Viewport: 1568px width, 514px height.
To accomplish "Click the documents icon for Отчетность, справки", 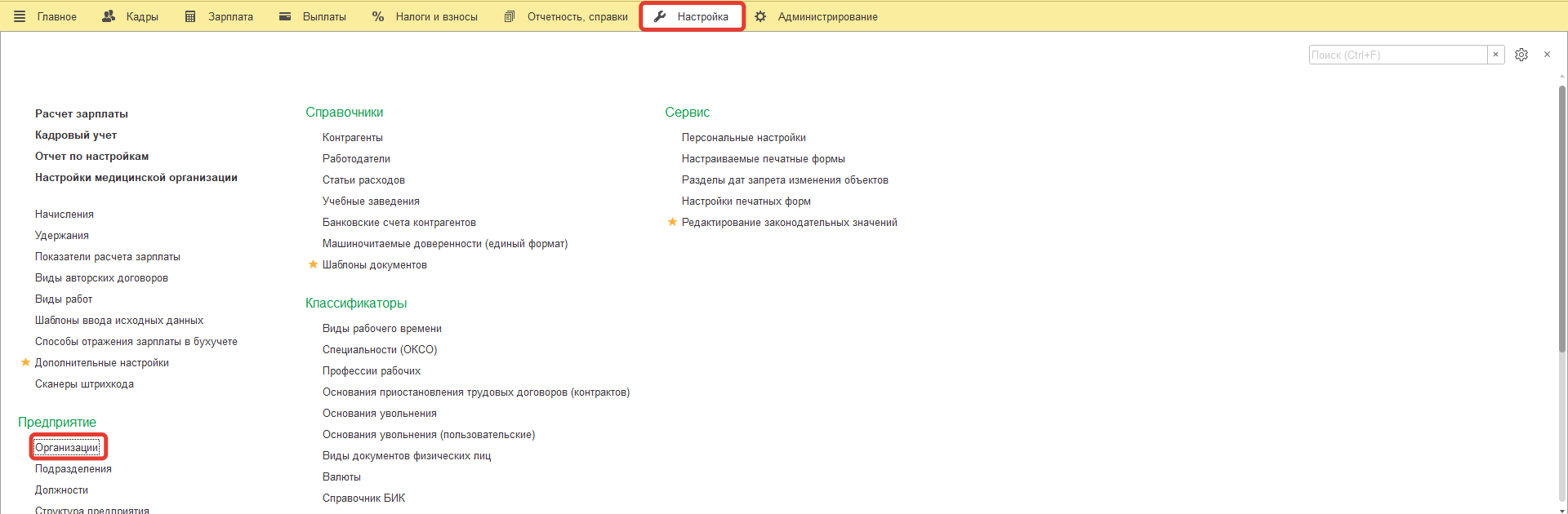I will click(510, 16).
